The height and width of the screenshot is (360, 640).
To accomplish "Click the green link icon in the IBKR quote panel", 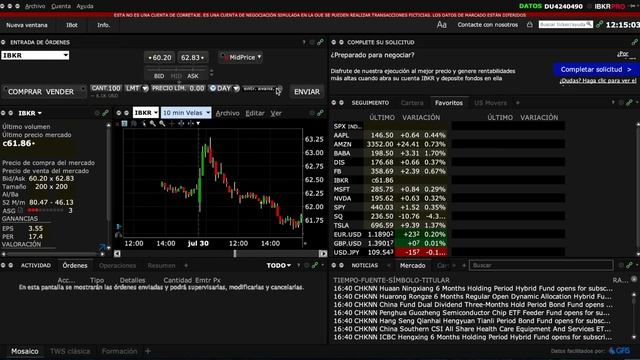I will click(x=105, y=113).
